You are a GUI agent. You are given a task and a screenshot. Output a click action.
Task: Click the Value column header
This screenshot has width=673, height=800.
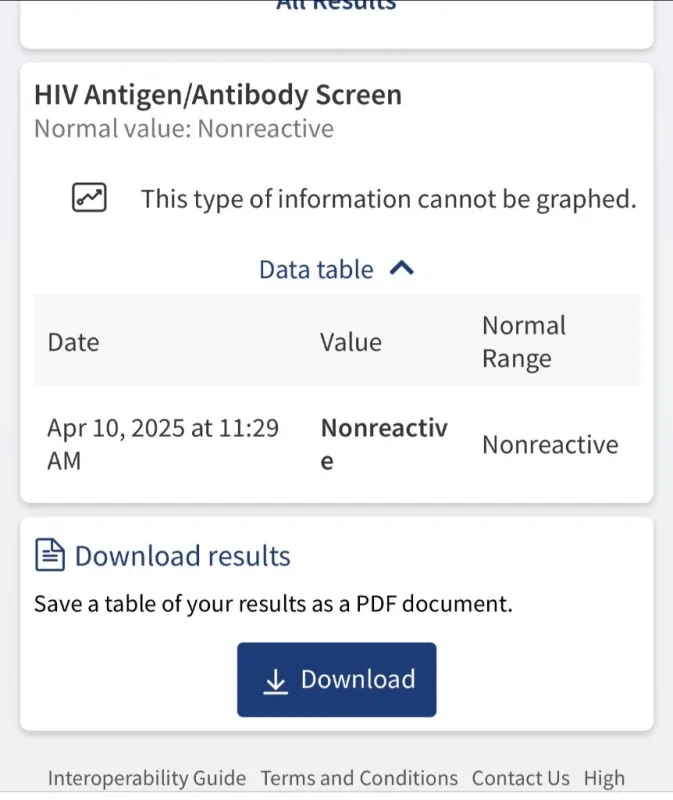(x=351, y=342)
